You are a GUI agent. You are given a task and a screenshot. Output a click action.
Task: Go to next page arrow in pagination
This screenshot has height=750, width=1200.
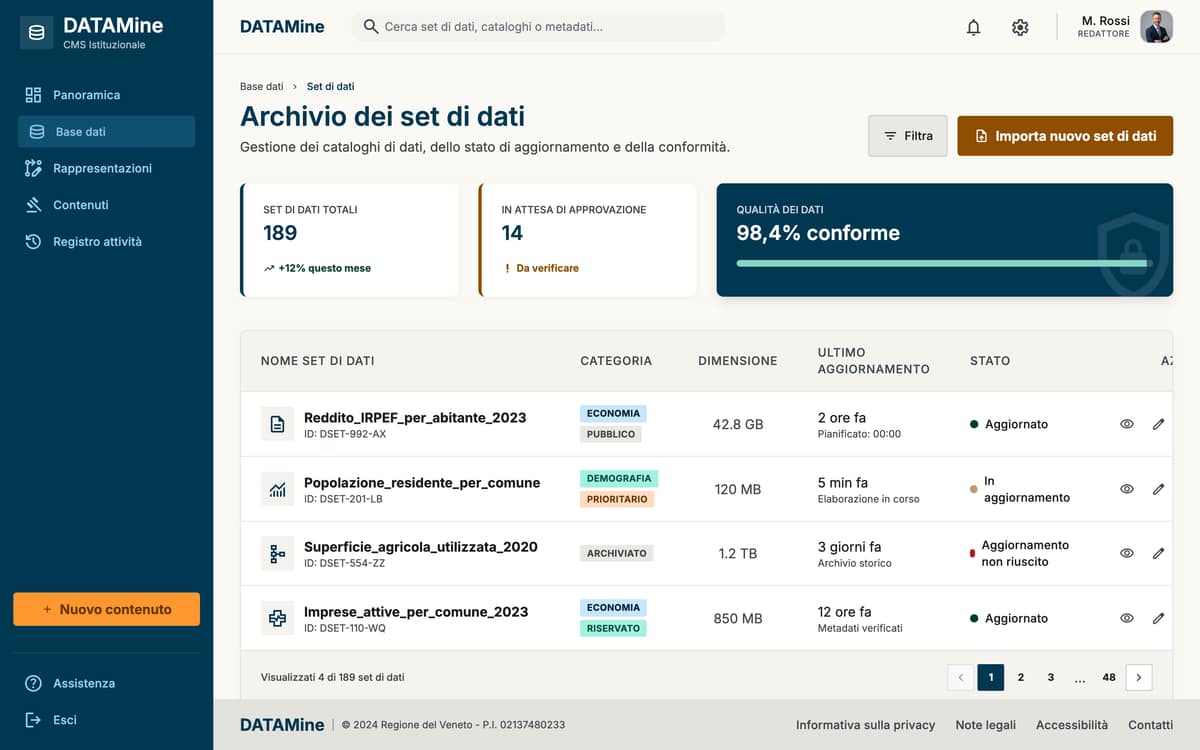pos(1139,677)
